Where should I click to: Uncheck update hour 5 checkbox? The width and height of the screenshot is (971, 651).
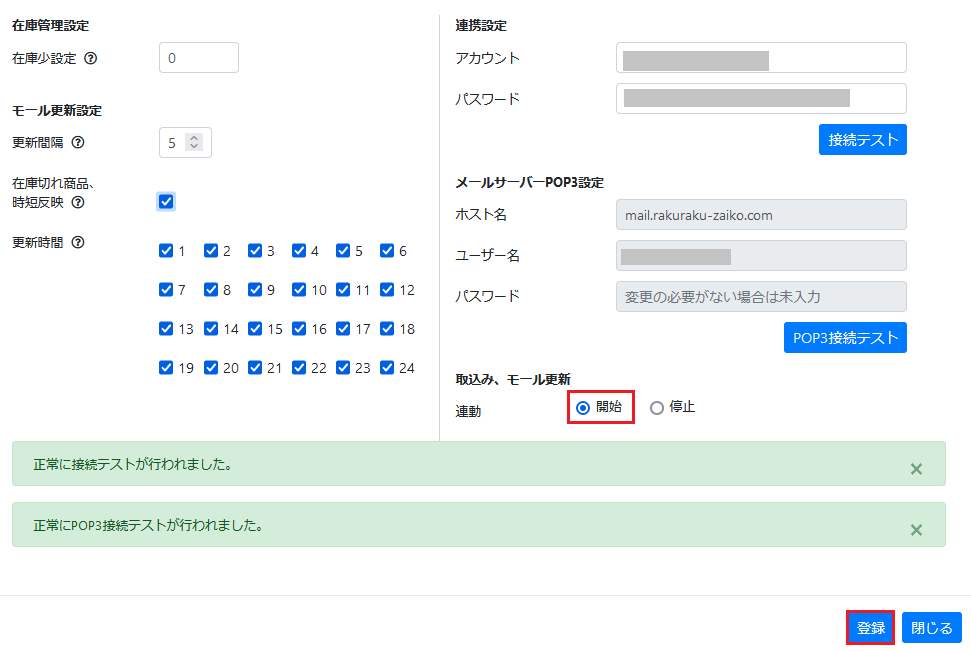[x=342, y=250]
